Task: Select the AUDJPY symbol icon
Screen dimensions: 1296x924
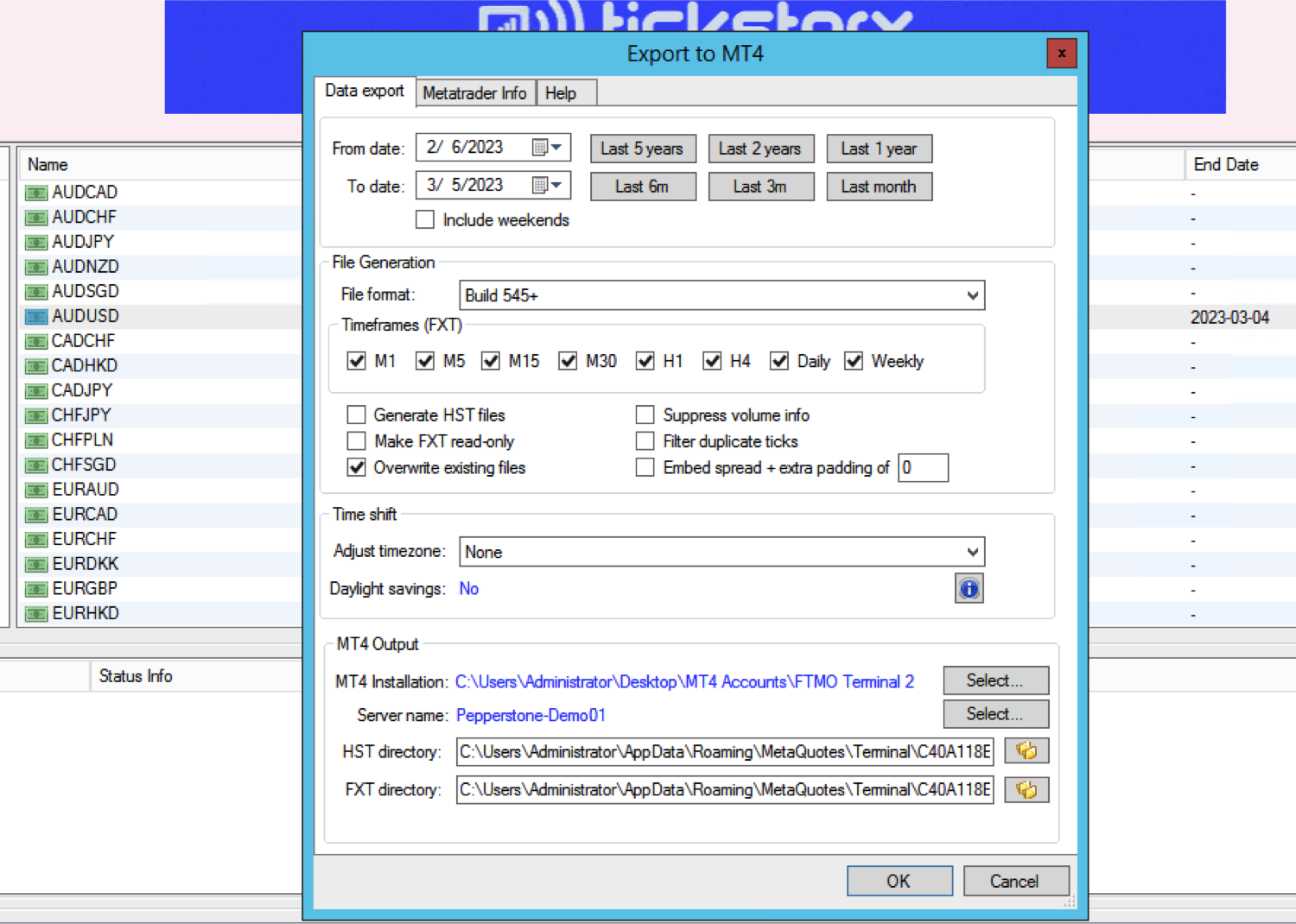Action: tap(36, 242)
